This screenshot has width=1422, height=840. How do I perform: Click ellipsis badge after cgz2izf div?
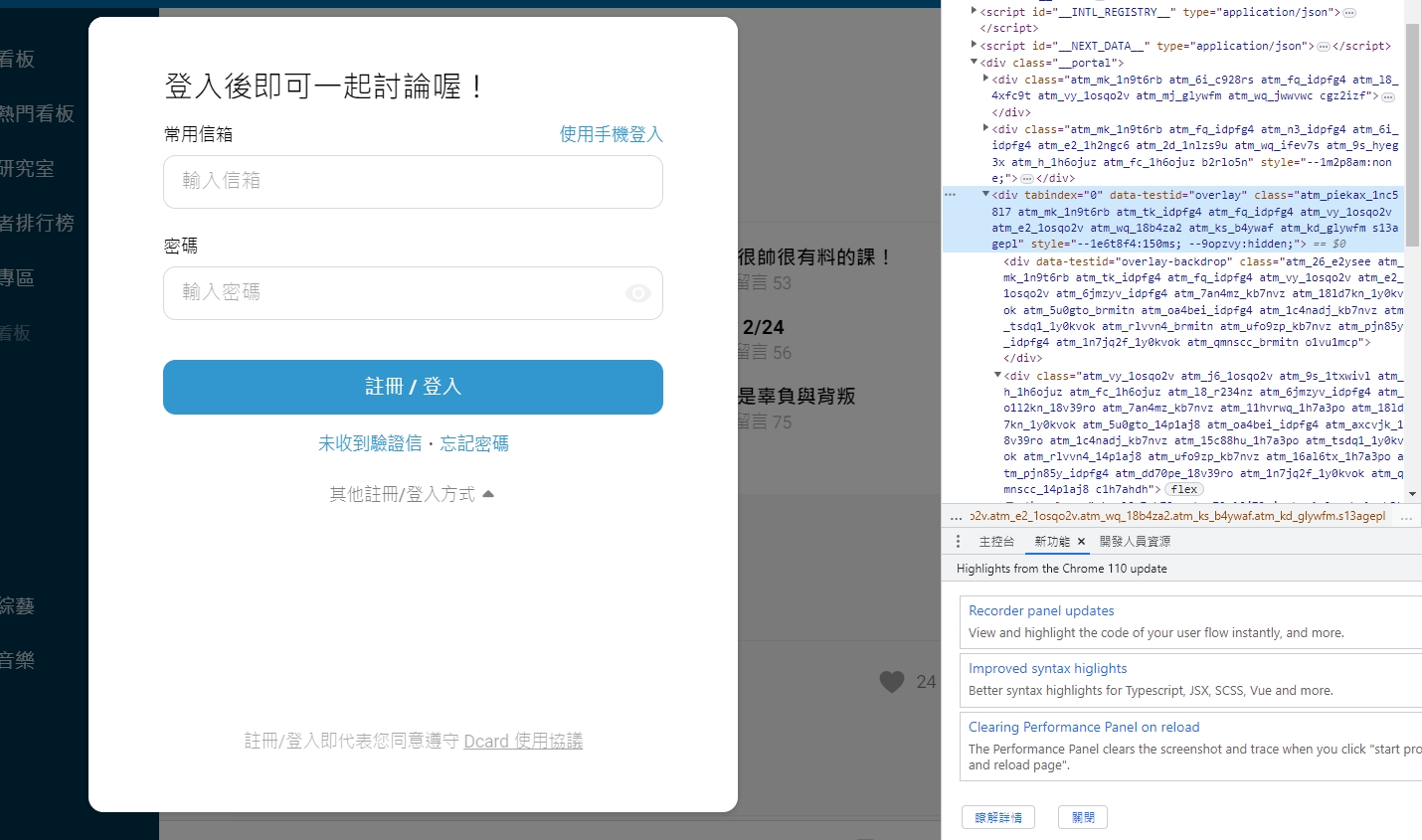pos(1388,96)
